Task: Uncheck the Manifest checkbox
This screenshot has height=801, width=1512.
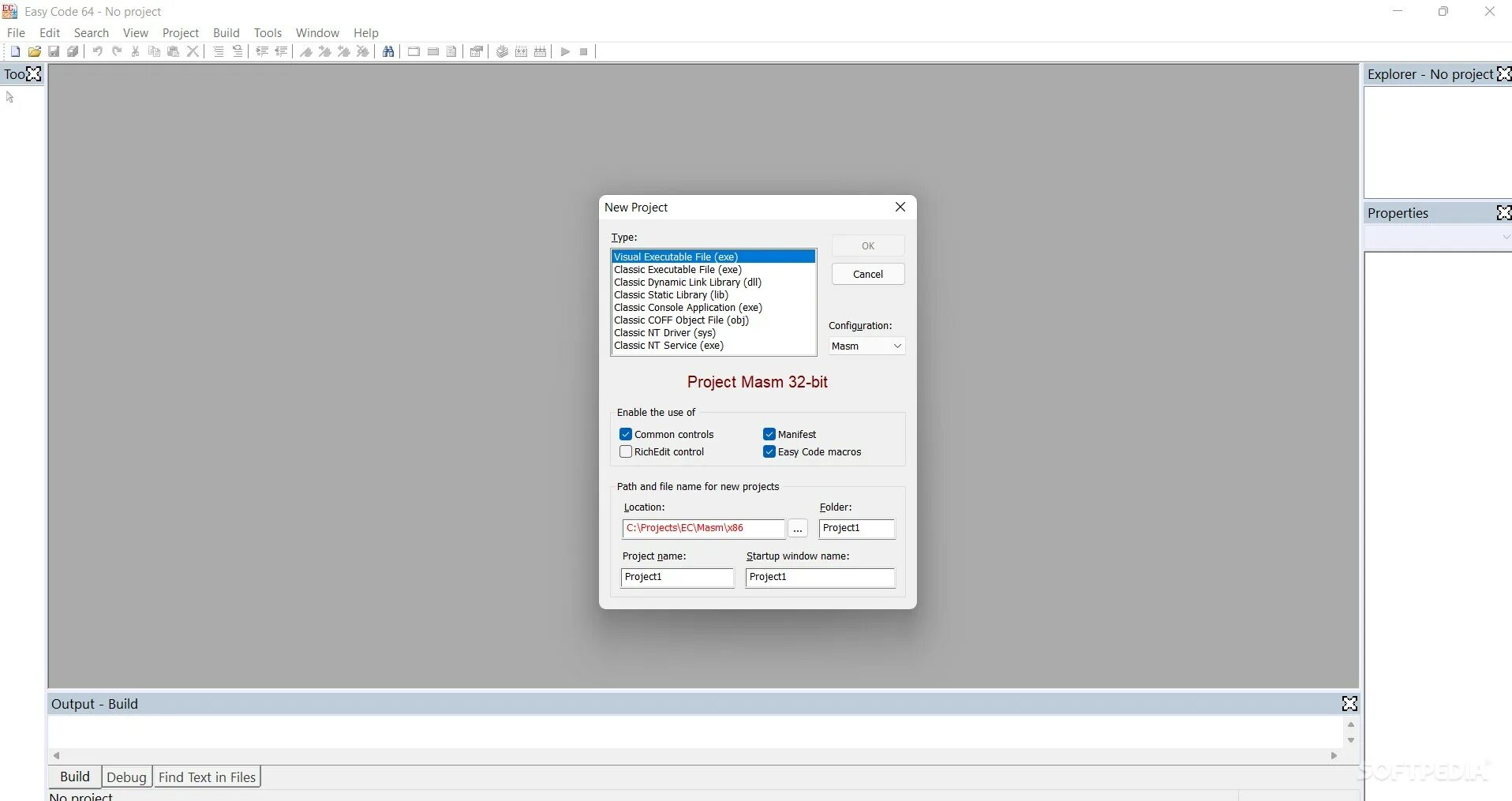Action: [x=769, y=434]
